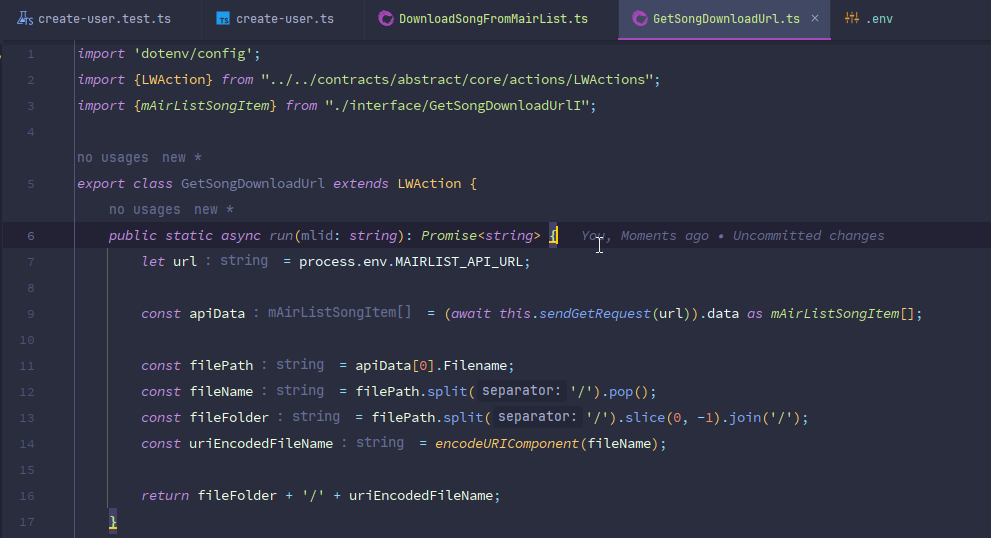The width and height of the screenshot is (991, 538).
Task: Close the GetSongDownloadUrl.ts tab
Action: click(815, 19)
